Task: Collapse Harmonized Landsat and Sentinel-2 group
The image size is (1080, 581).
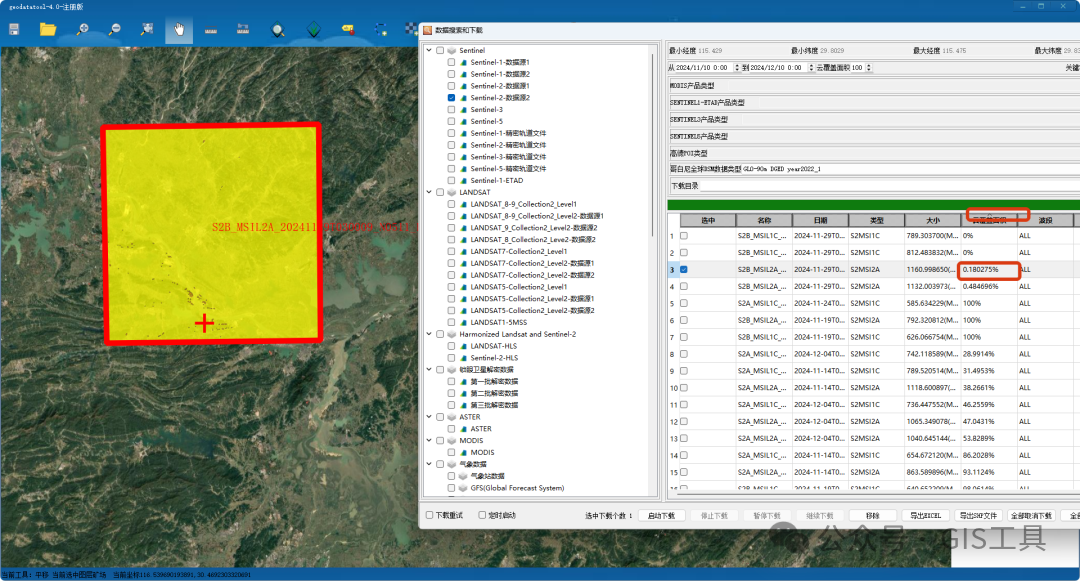Action: tap(429, 335)
